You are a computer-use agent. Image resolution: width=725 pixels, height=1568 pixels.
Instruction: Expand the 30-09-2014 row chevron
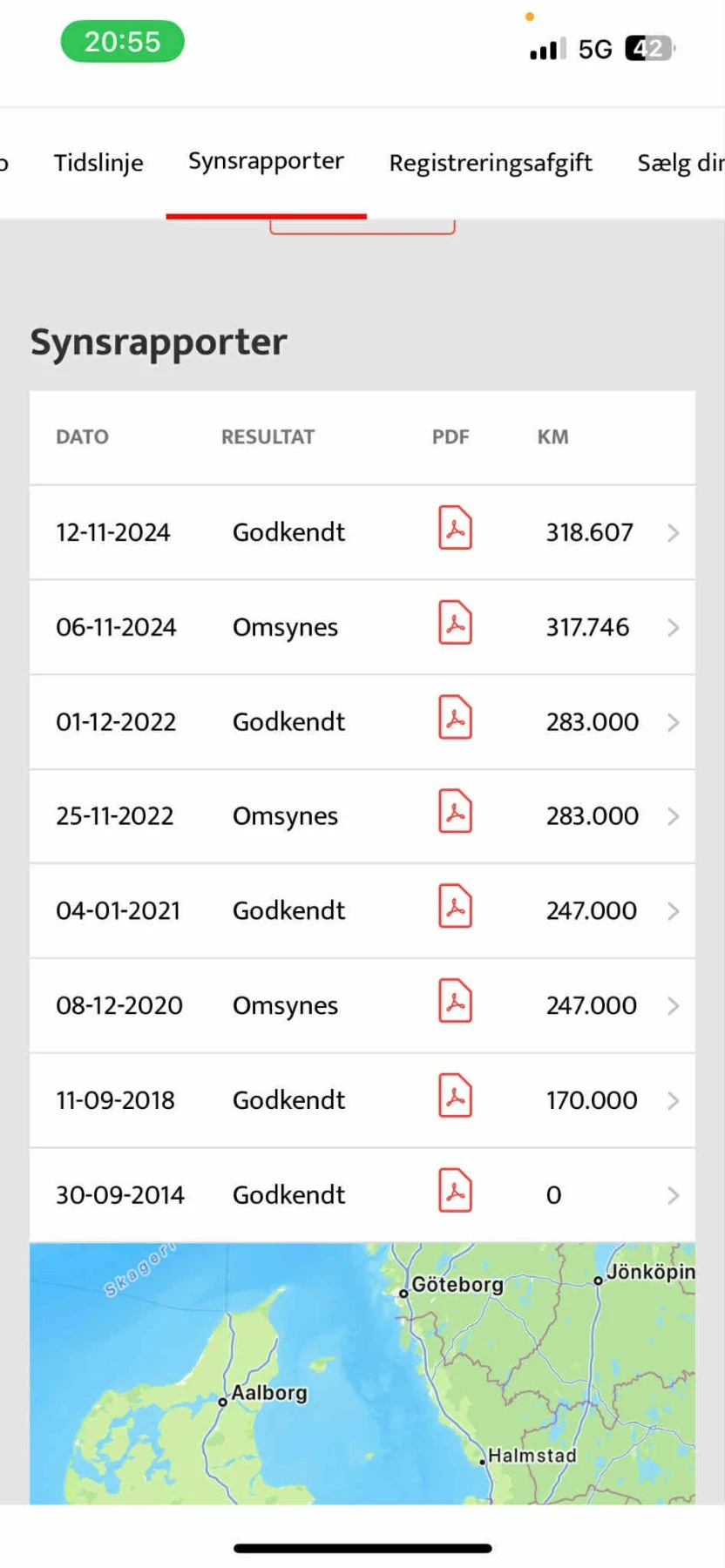[673, 1195]
